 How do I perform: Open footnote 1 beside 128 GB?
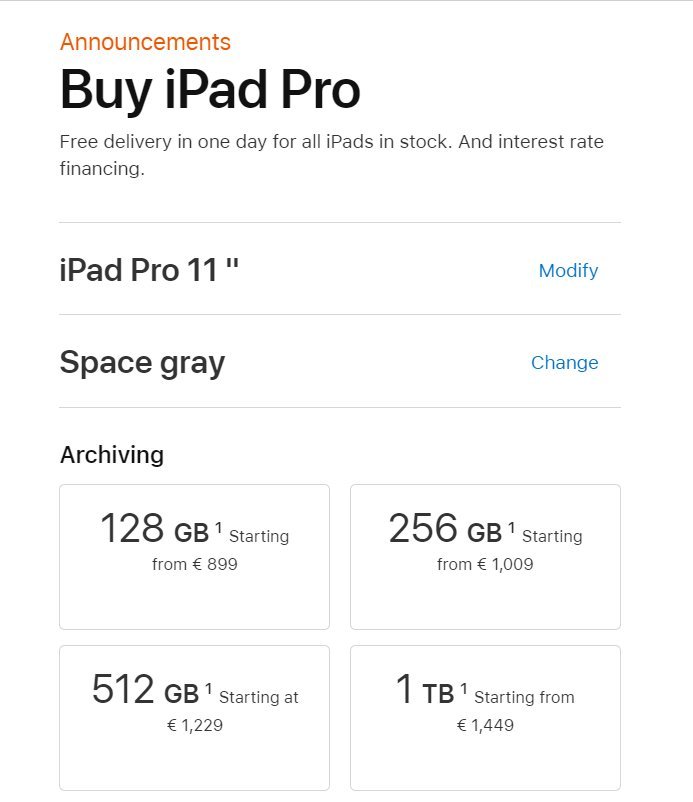pos(218,526)
